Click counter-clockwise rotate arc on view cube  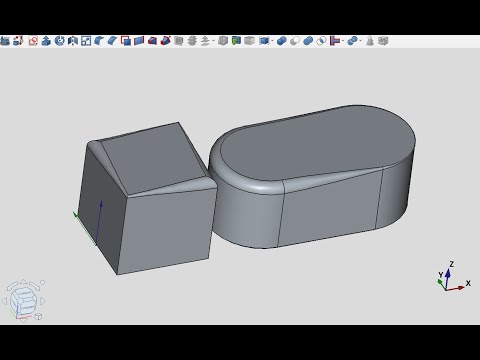pyautogui.click(x=12, y=286)
